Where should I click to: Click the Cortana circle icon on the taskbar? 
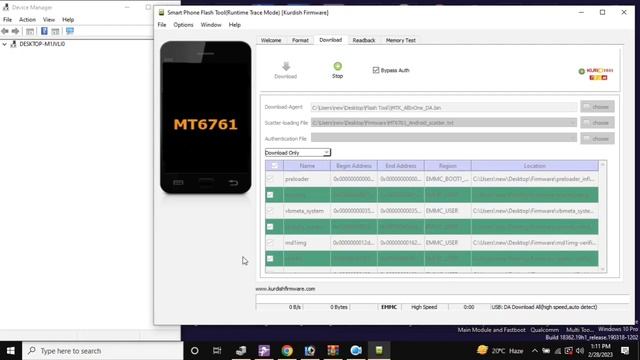click(195, 351)
